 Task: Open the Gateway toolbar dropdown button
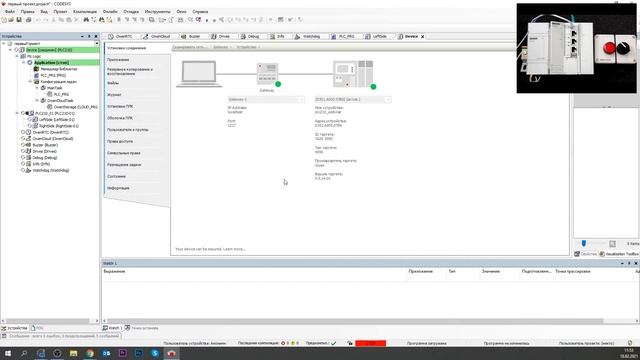[222, 47]
